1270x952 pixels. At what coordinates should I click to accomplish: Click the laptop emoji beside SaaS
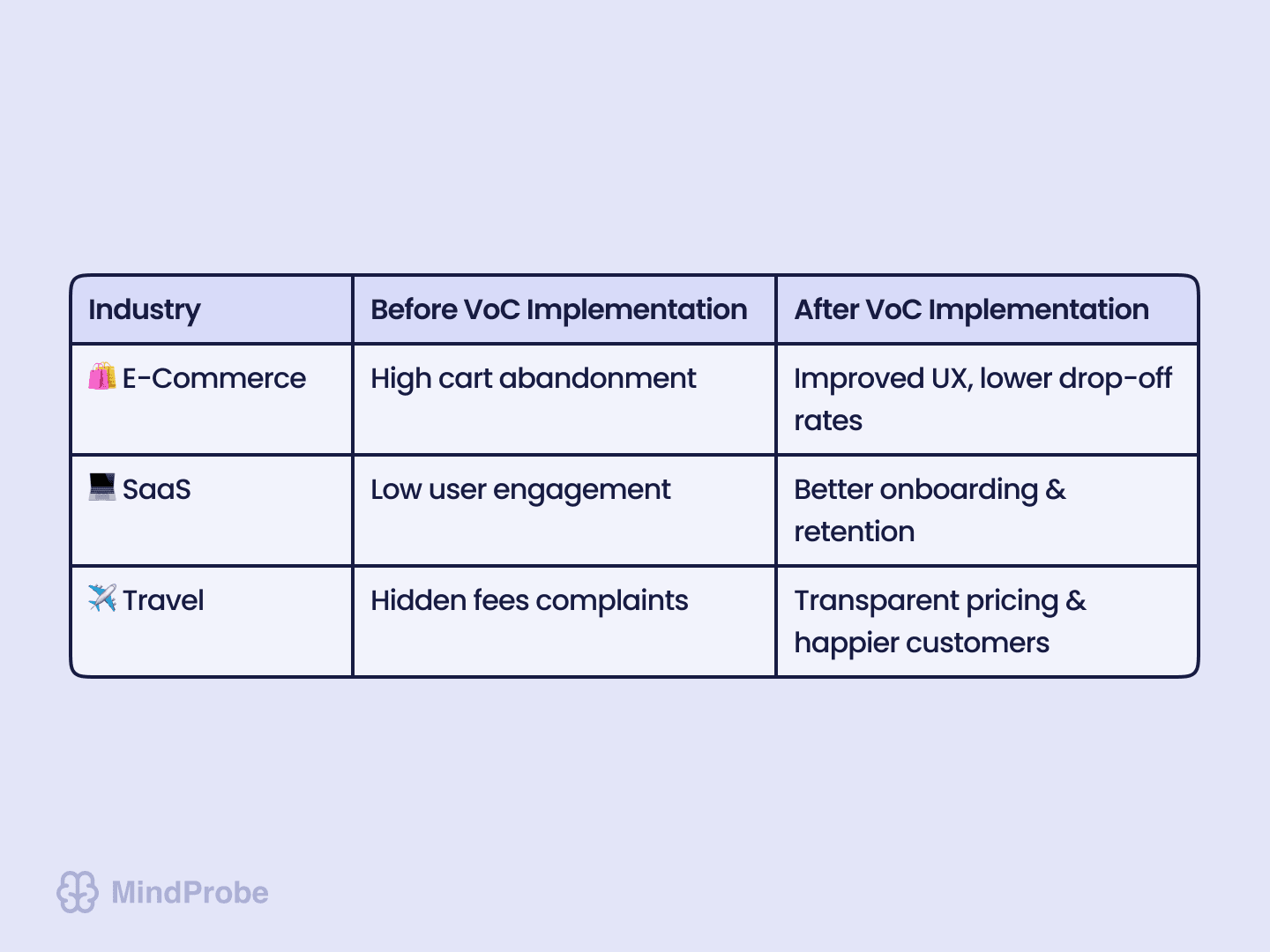(102, 487)
